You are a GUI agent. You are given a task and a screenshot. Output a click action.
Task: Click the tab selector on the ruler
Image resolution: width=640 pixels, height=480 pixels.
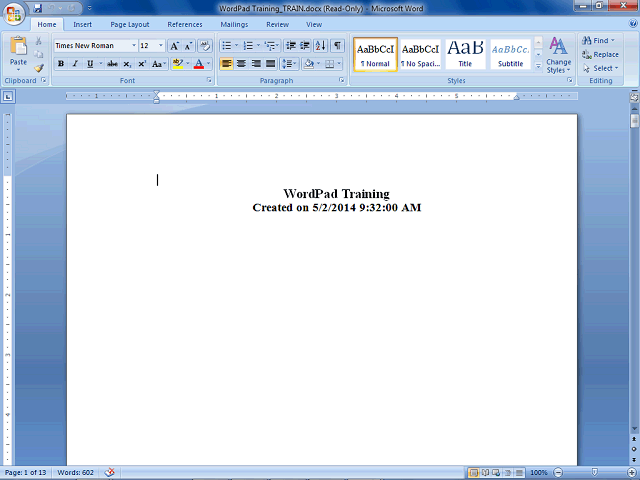[x=8, y=97]
